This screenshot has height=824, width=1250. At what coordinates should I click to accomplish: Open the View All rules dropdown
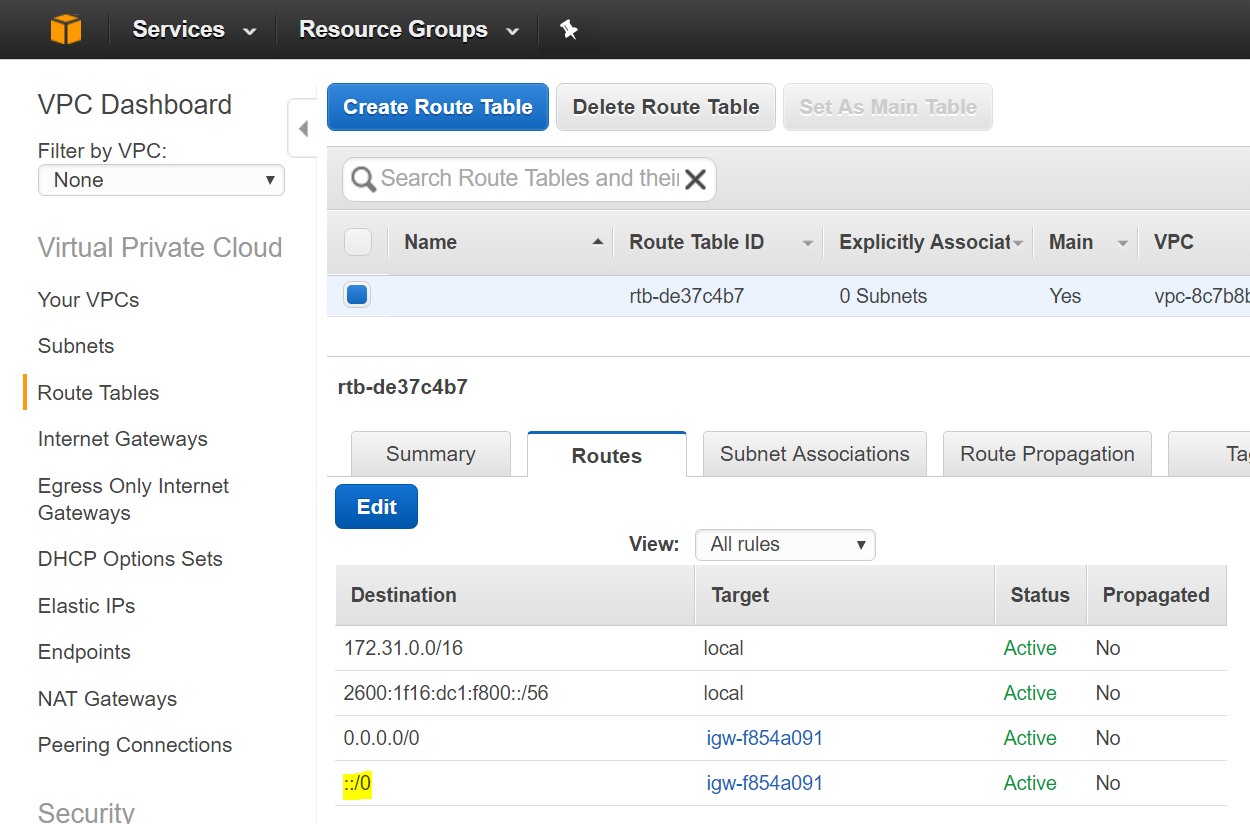[x=785, y=544]
